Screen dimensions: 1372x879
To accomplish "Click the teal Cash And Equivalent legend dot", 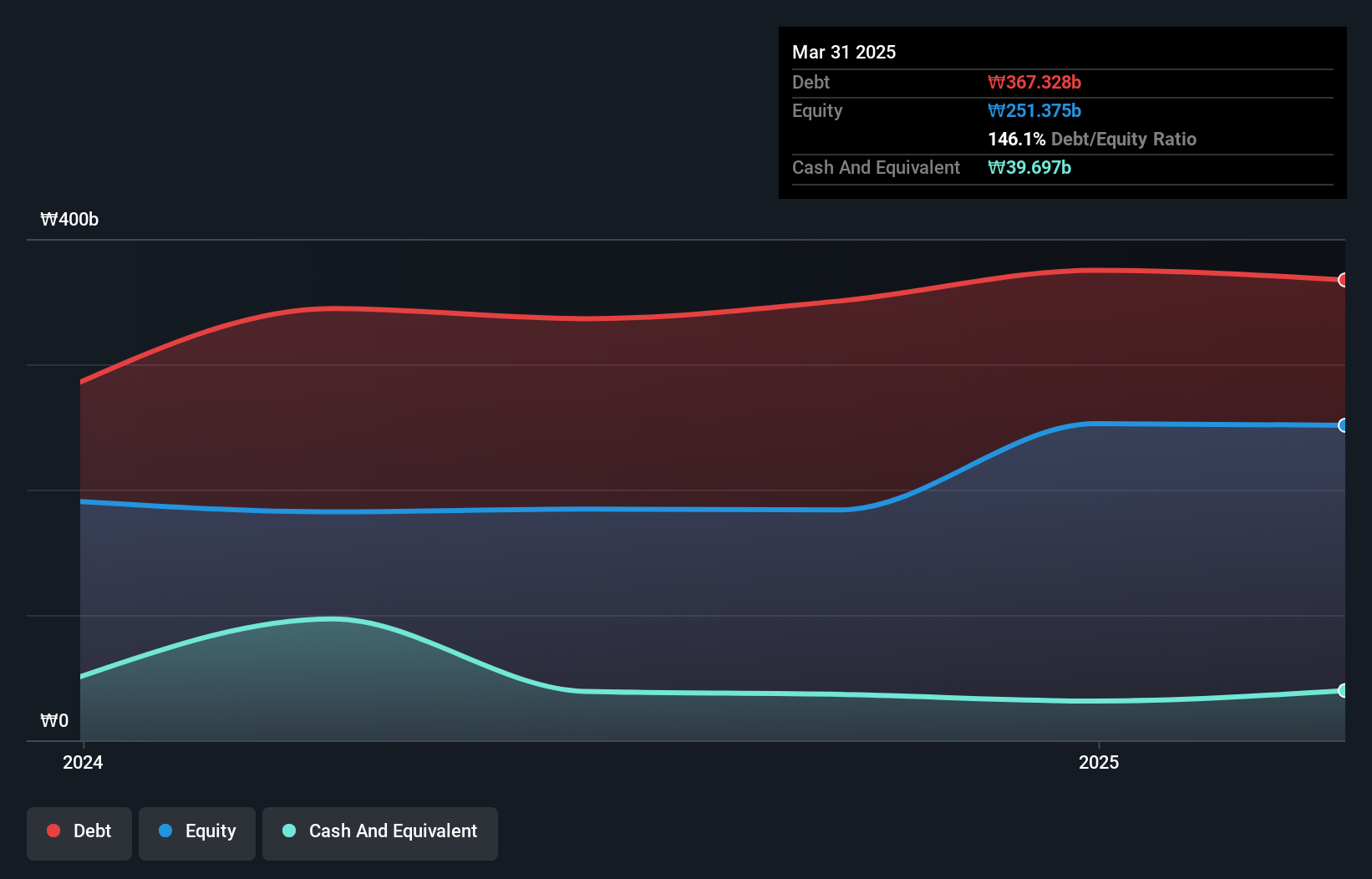I will [288, 831].
